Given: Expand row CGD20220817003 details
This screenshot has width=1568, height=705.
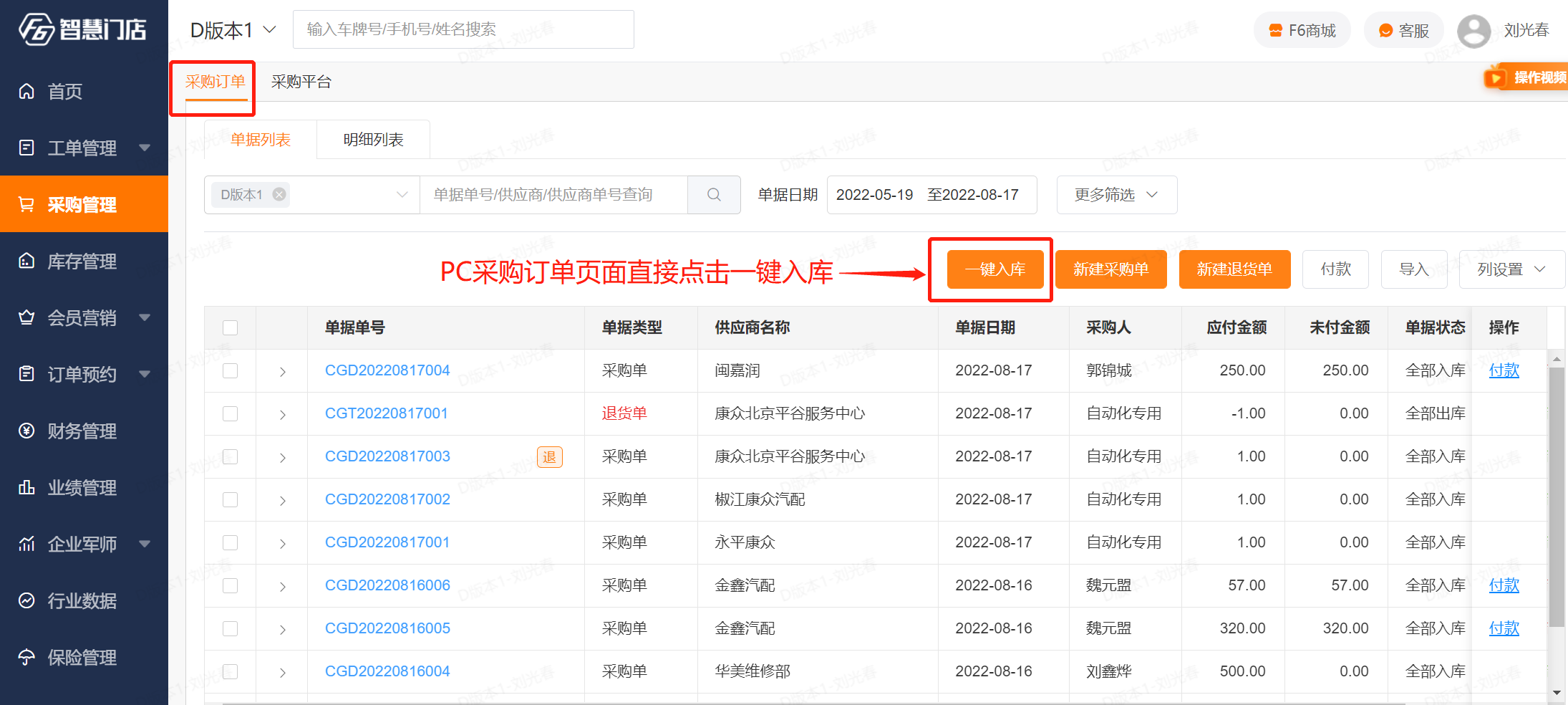Looking at the screenshot, I should click(282, 458).
